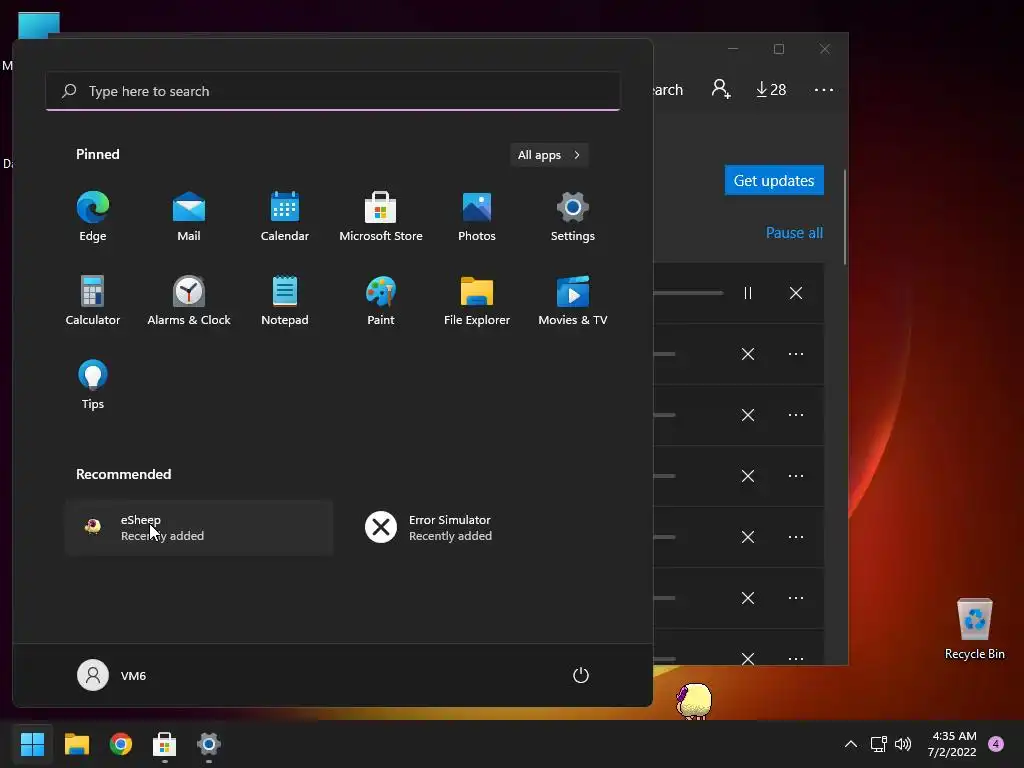The width and height of the screenshot is (1024, 768).
Task: Open the 28 downloads indicator in Store
Action: [771, 89]
